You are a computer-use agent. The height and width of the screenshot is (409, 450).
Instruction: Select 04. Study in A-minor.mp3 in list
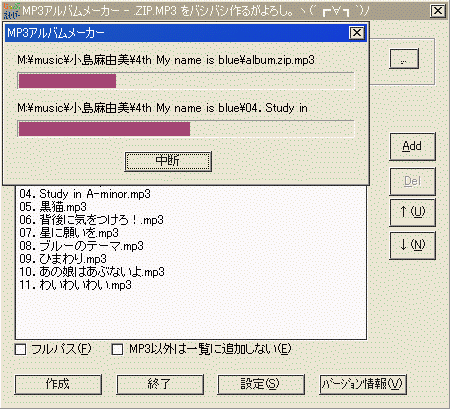click(85, 194)
